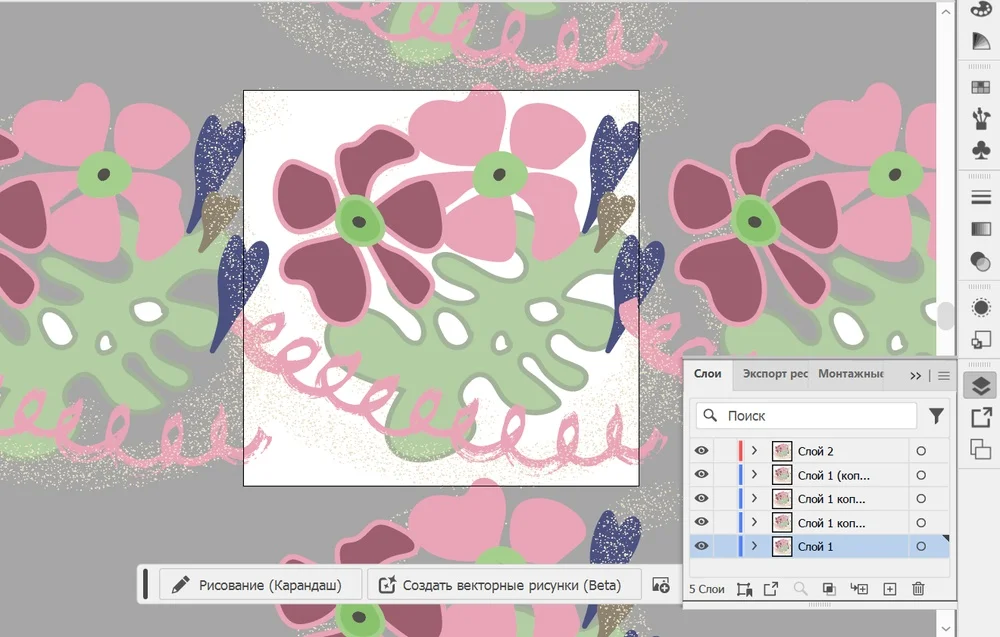Viewport: 1000px width, 637px height.
Task: Hide Слой 2 using its eye icon
Action: coord(701,452)
